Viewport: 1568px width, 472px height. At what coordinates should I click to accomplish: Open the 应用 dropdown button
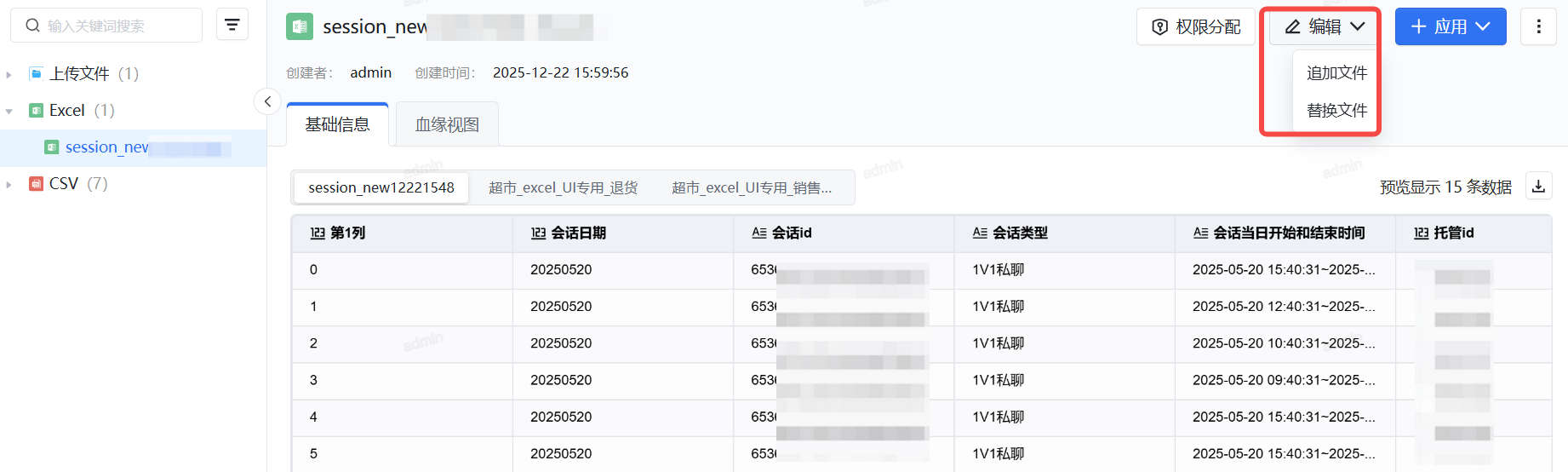click(x=1450, y=26)
